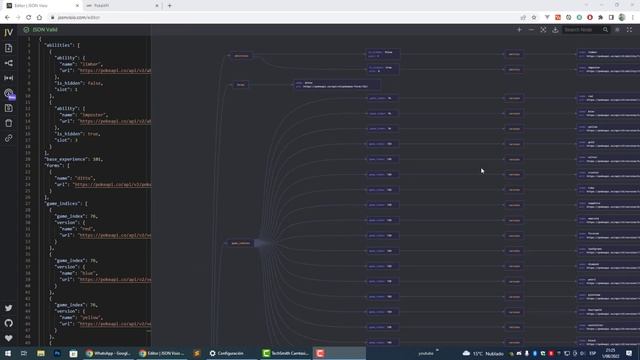Bookmark this page with the star icon
This screenshot has width=640, height=360.
(534, 18)
